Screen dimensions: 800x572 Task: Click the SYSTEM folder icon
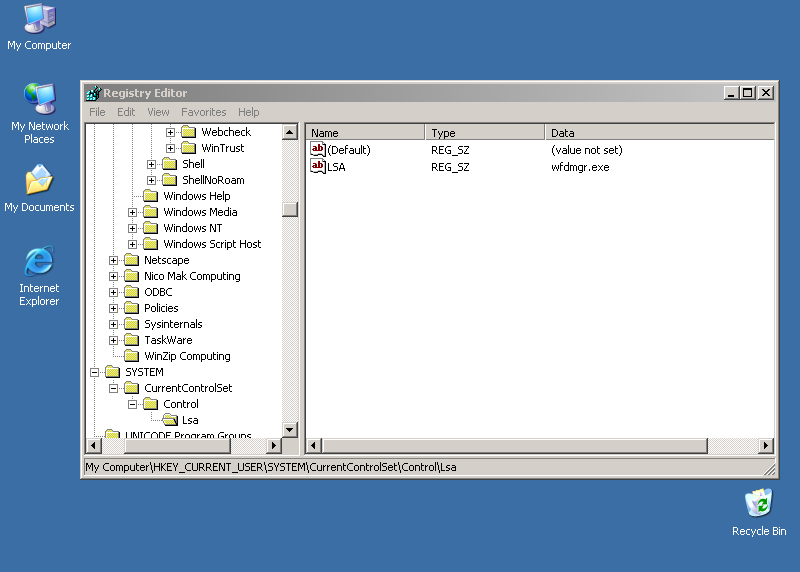coord(113,372)
